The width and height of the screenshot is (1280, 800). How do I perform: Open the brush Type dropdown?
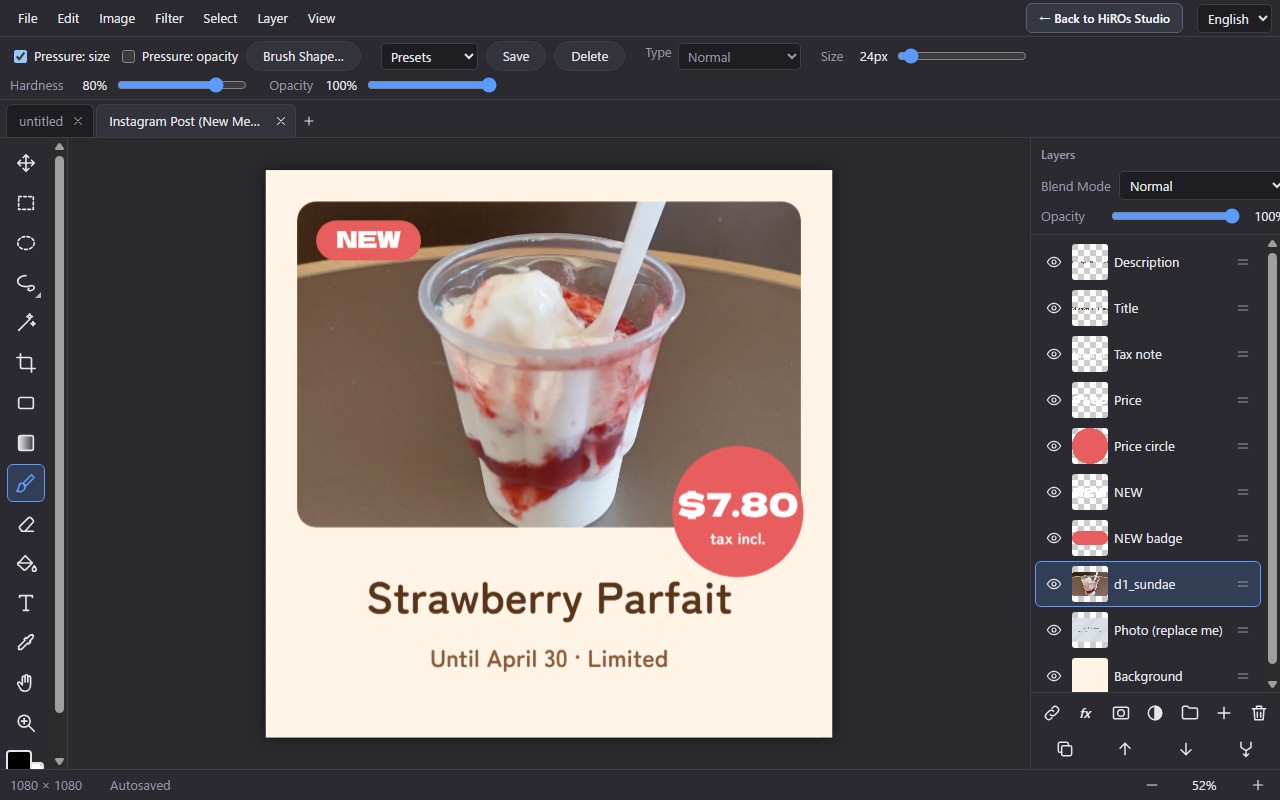pos(739,57)
